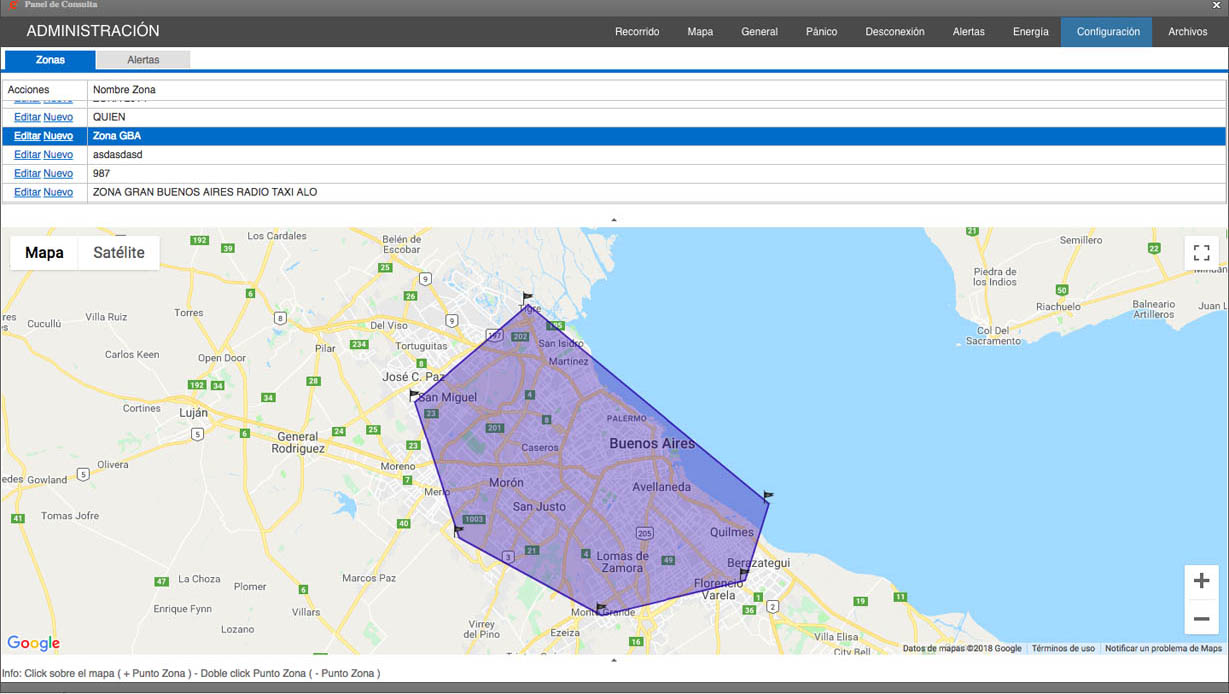Open Términos de uso map link

click(1063, 649)
